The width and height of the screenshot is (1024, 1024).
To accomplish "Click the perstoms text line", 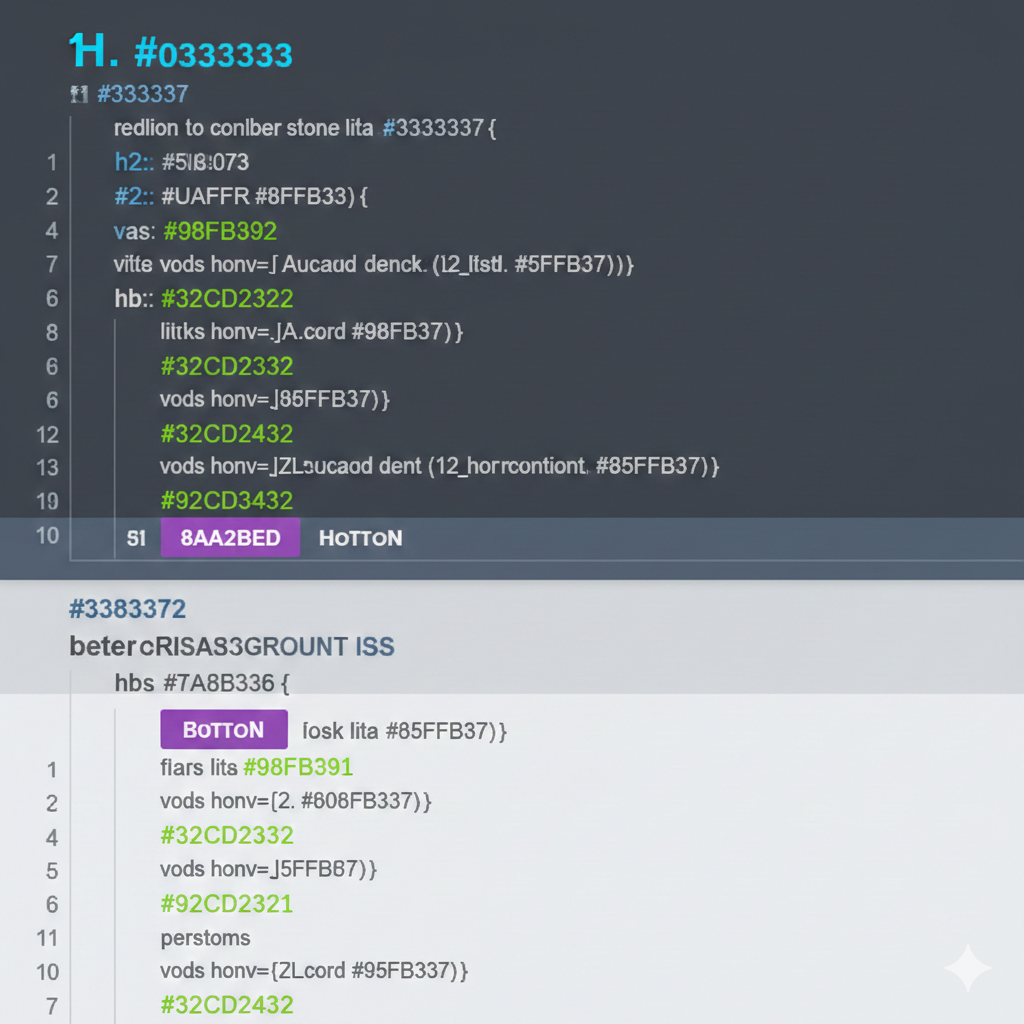I will [205, 938].
